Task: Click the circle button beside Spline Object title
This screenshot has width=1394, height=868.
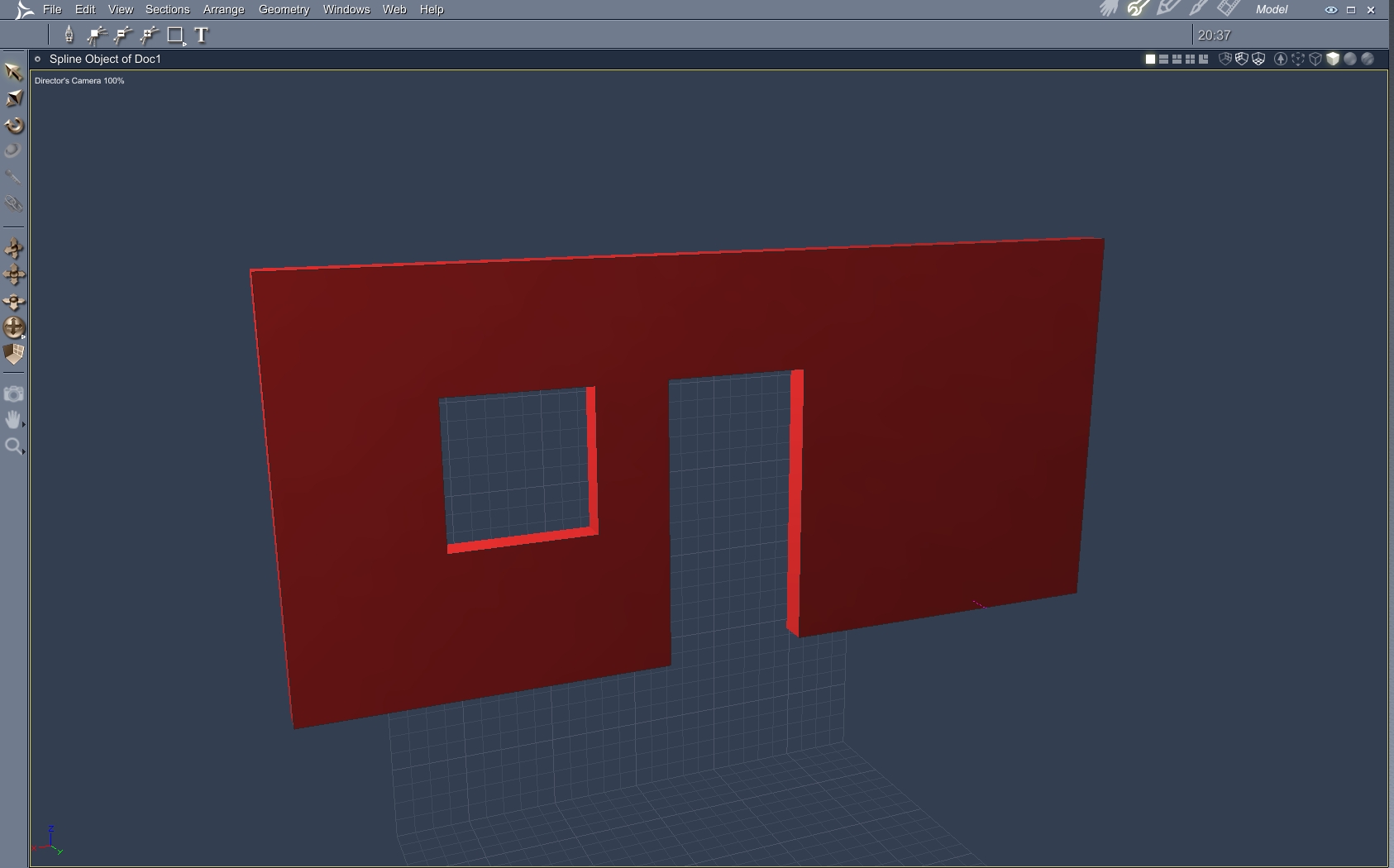Action: (x=37, y=59)
